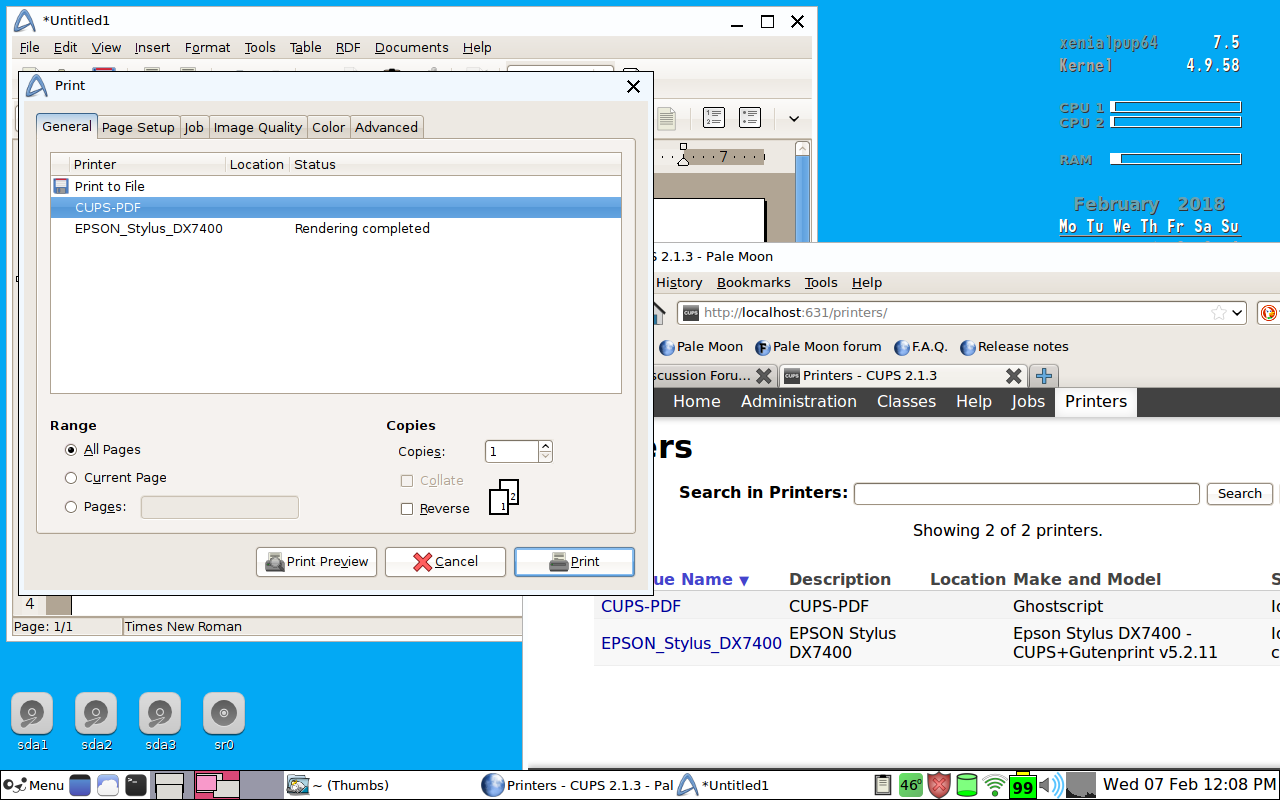Screen dimensions: 1280x800
Task: Select the Current Page radio button
Action: [x=71, y=478]
